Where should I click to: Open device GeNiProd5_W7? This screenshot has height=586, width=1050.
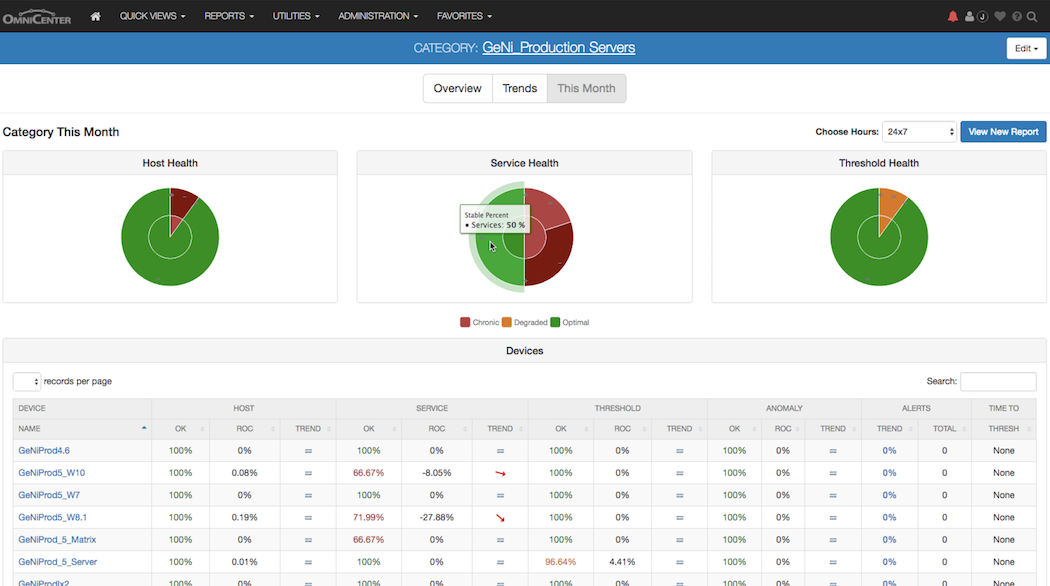(49, 495)
